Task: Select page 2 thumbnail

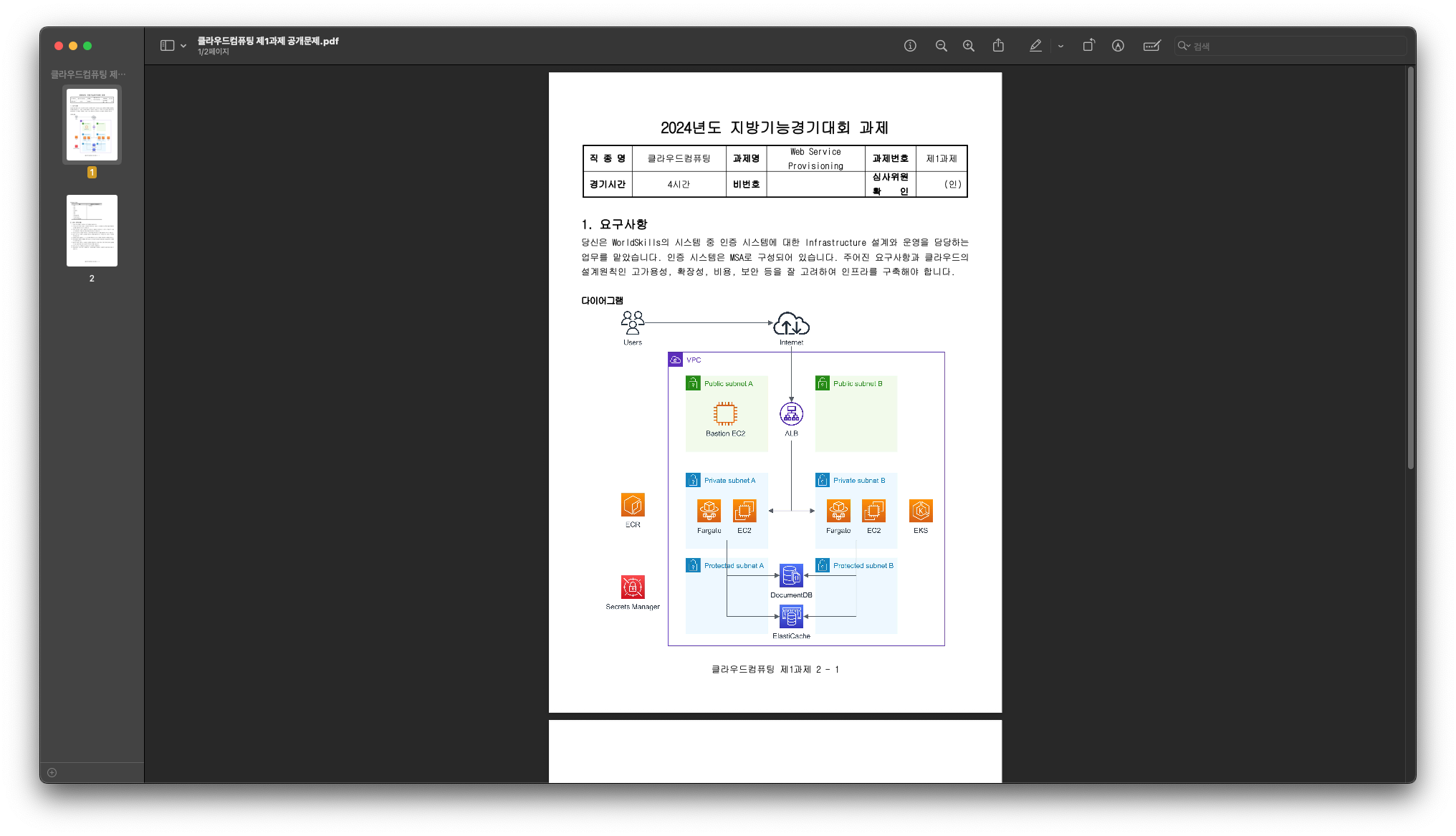Action: point(92,231)
